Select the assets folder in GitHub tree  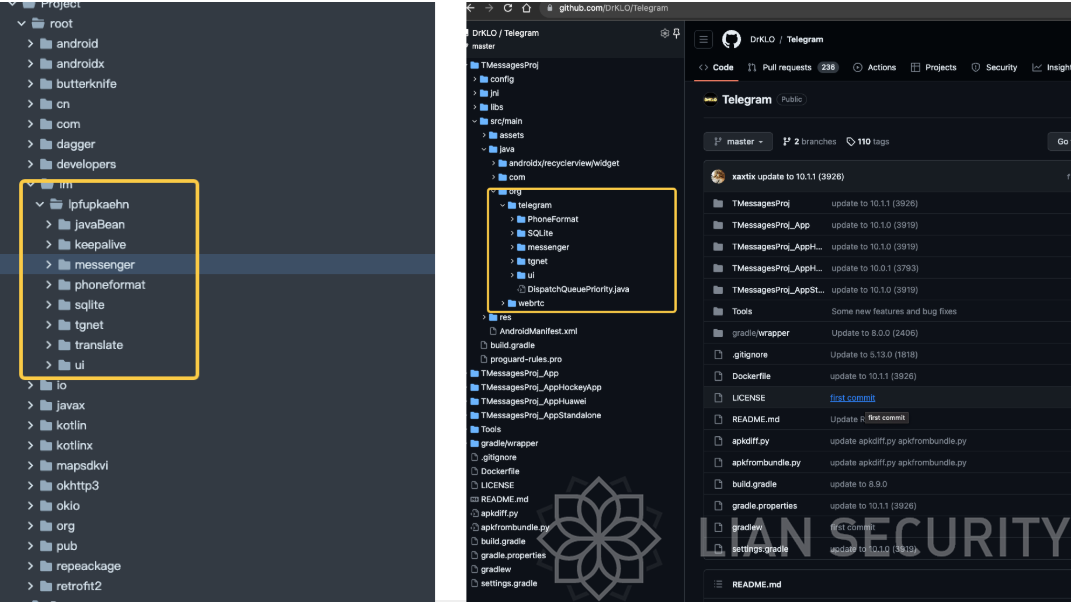(x=512, y=135)
